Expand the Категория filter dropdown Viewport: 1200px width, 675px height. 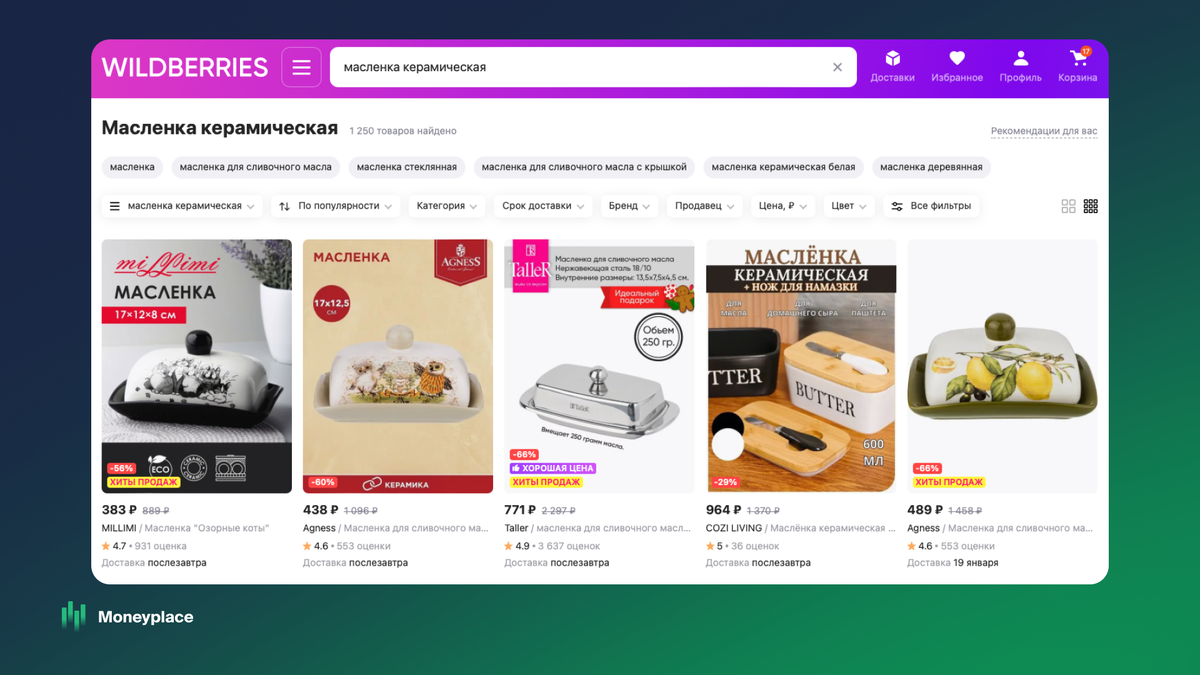click(x=447, y=206)
